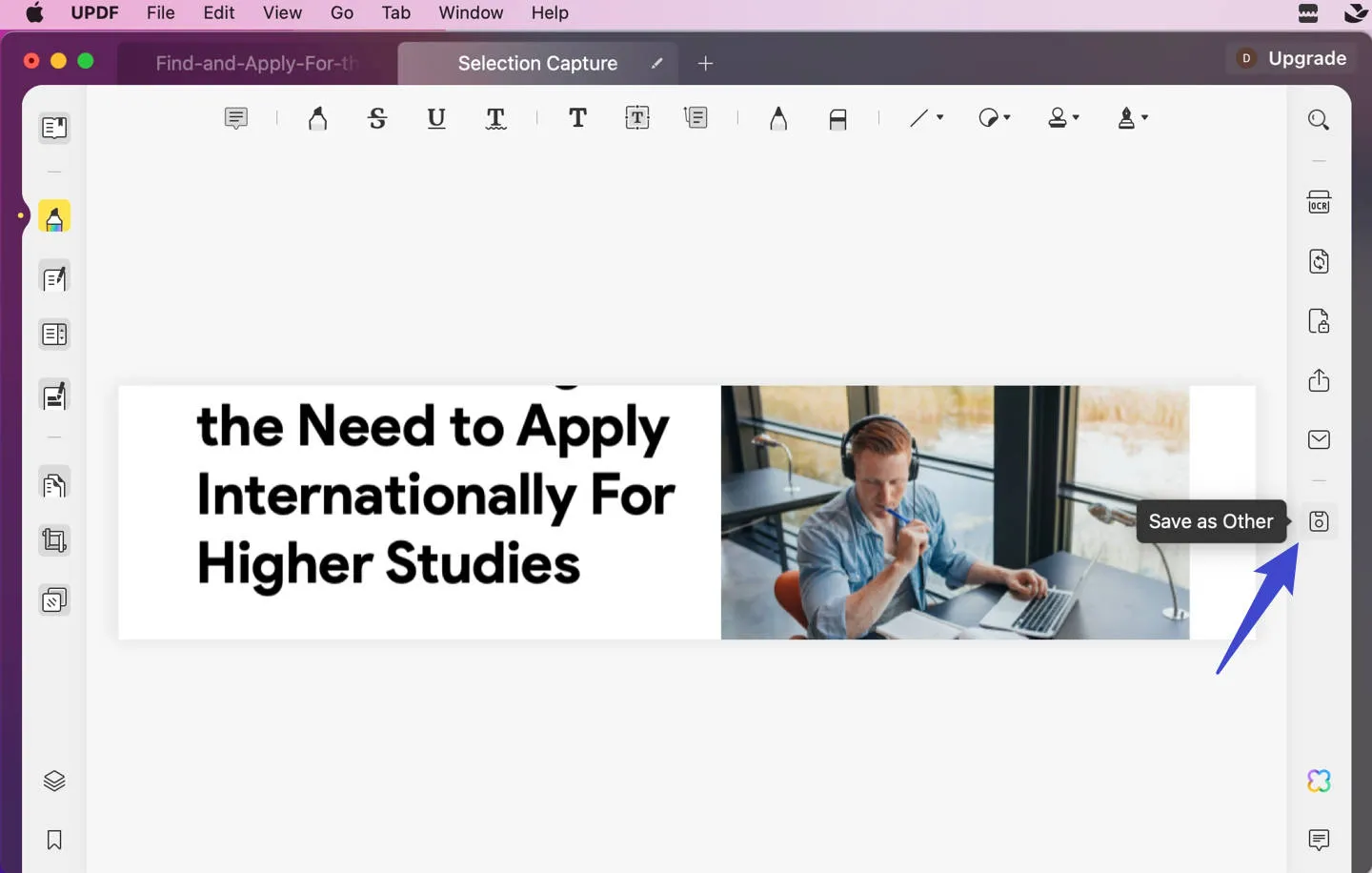Click the Convert PDF icon
Image resolution: width=1372 pixels, height=873 pixels.
point(1319,261)
